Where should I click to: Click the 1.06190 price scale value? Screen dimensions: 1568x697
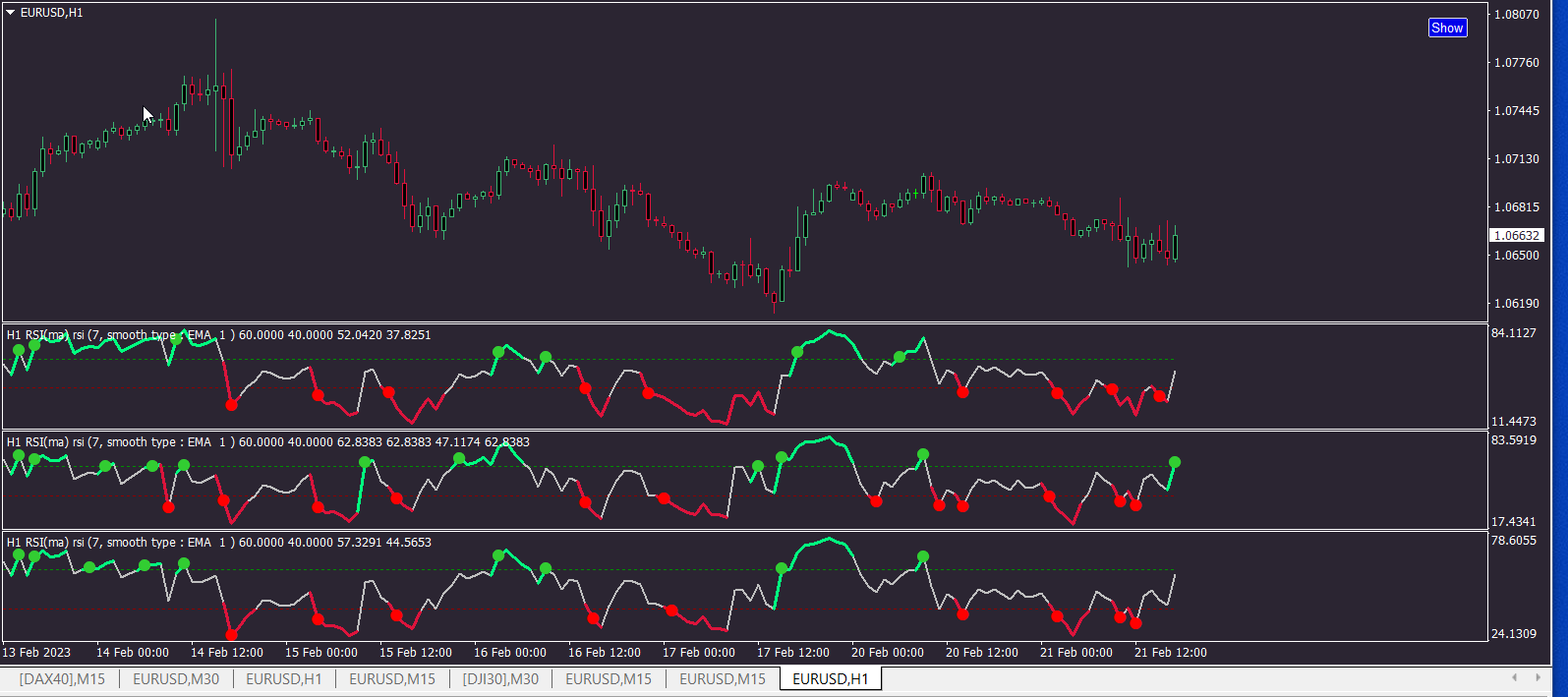(x=1517, y=304)
